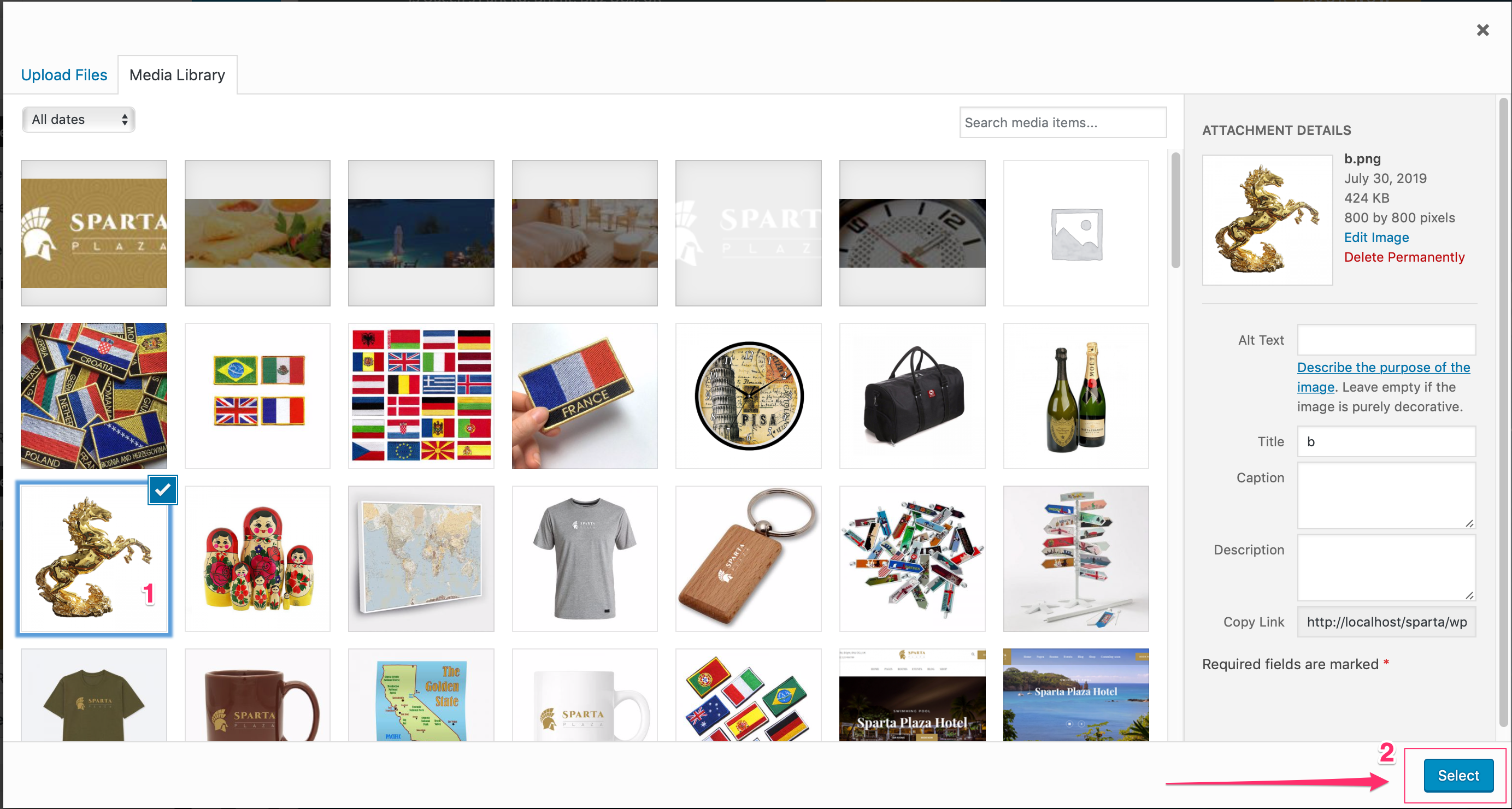Click the placeholder image icon thumbnail
The image size is (1512, 809).
1075,233
